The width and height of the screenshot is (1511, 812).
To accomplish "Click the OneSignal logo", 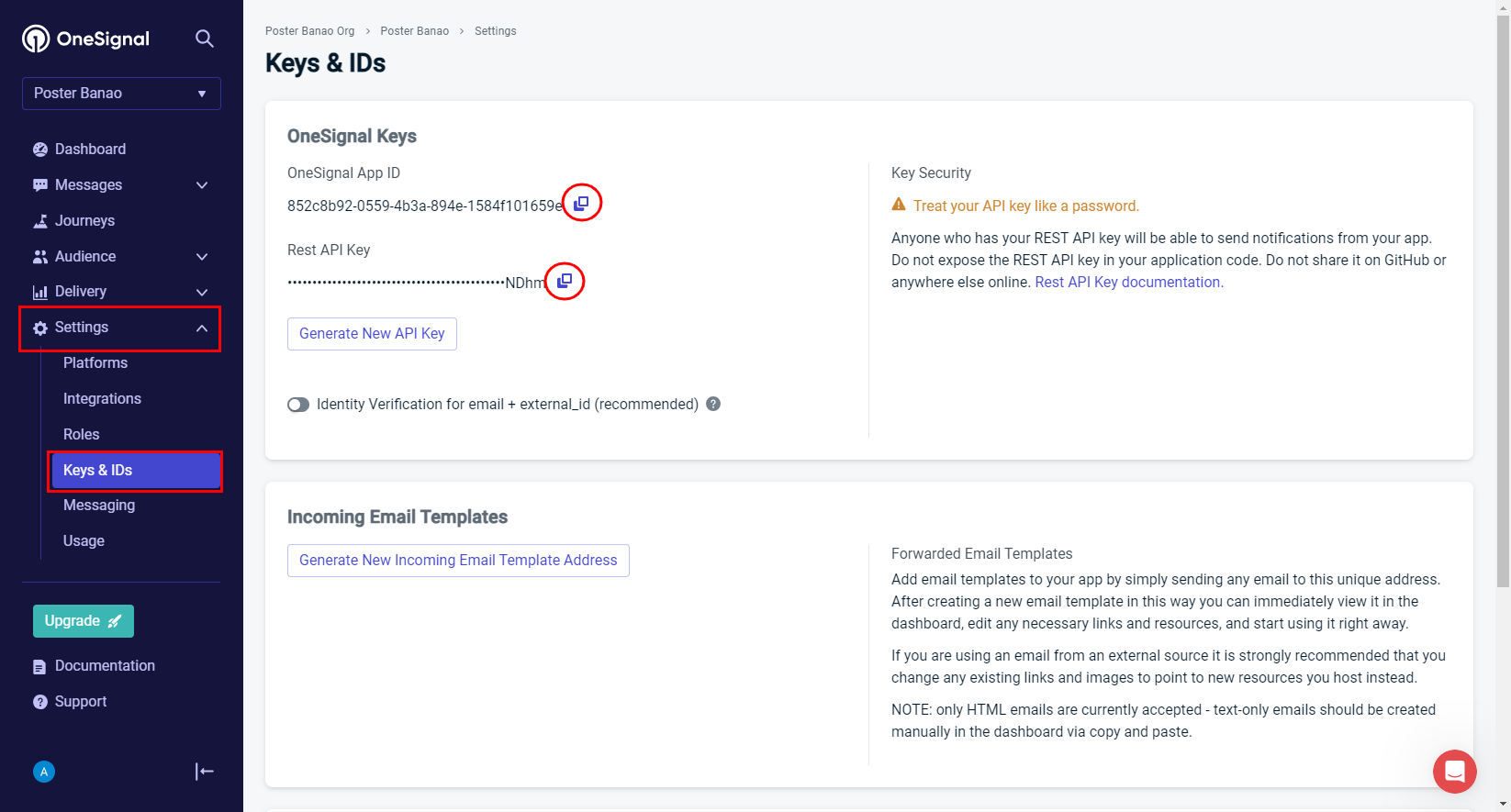I will 85,39.
